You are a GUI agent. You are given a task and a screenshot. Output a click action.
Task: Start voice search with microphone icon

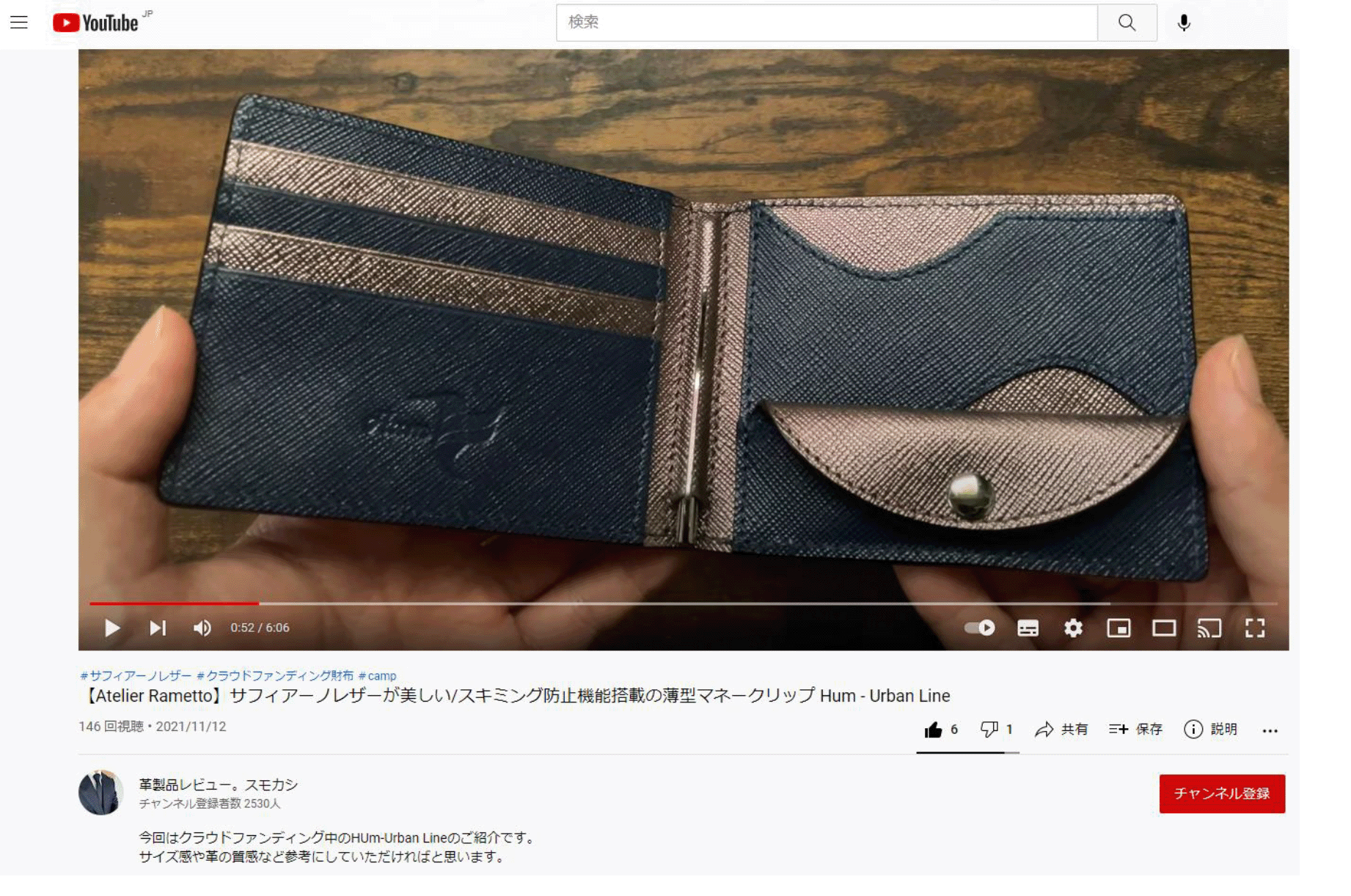tap(1183, 23)
